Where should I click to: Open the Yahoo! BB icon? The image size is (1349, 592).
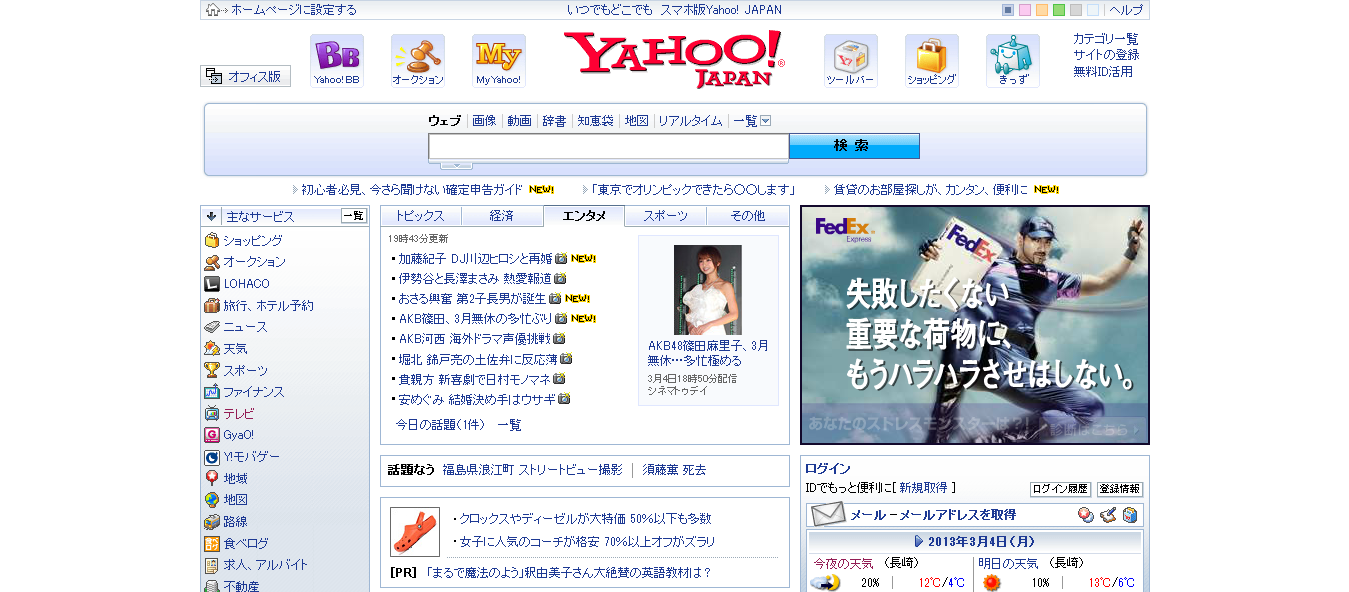[336, 61]
